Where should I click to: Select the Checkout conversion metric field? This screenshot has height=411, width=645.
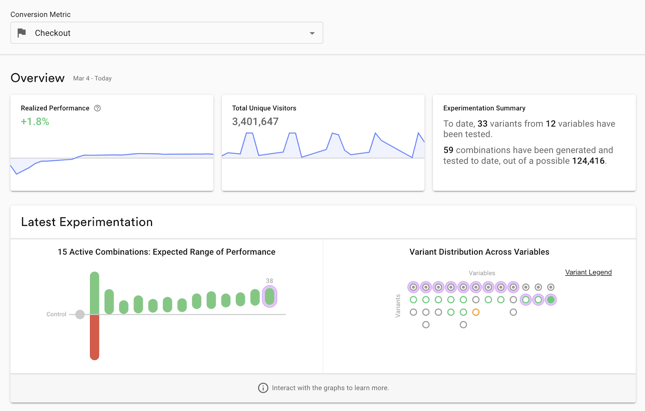click(x=167, y=33)
